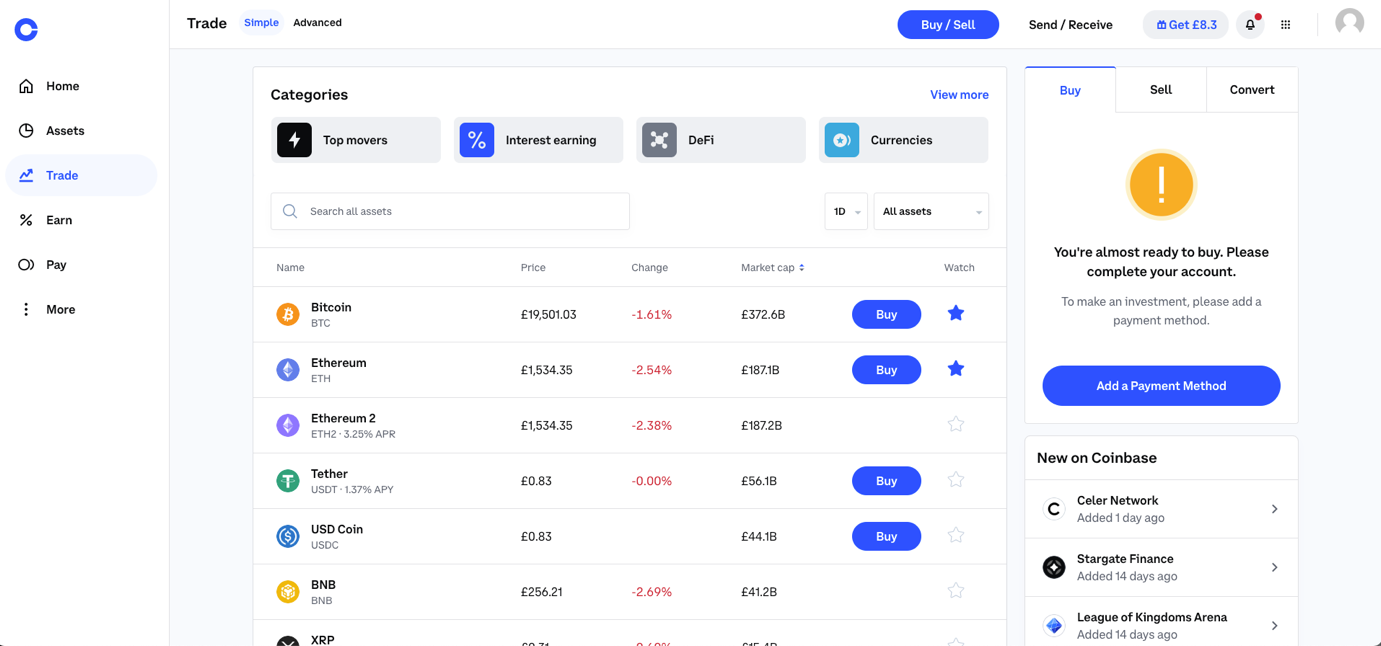Select the Convert tab
The width and height of the screenshot is (1381, 646).
[1252, 90]
